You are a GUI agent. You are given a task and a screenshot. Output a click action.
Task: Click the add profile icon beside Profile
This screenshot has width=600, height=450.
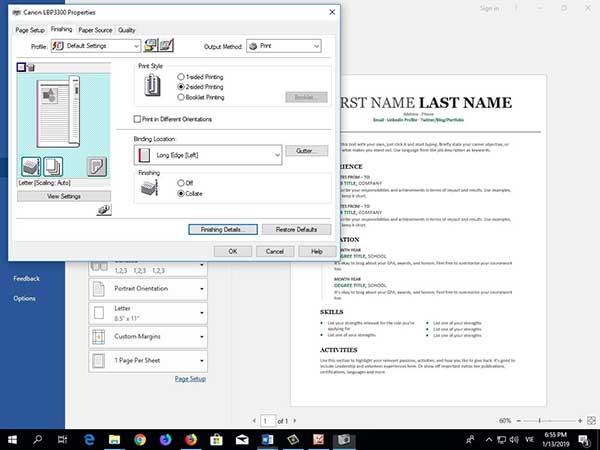[150, 46]
